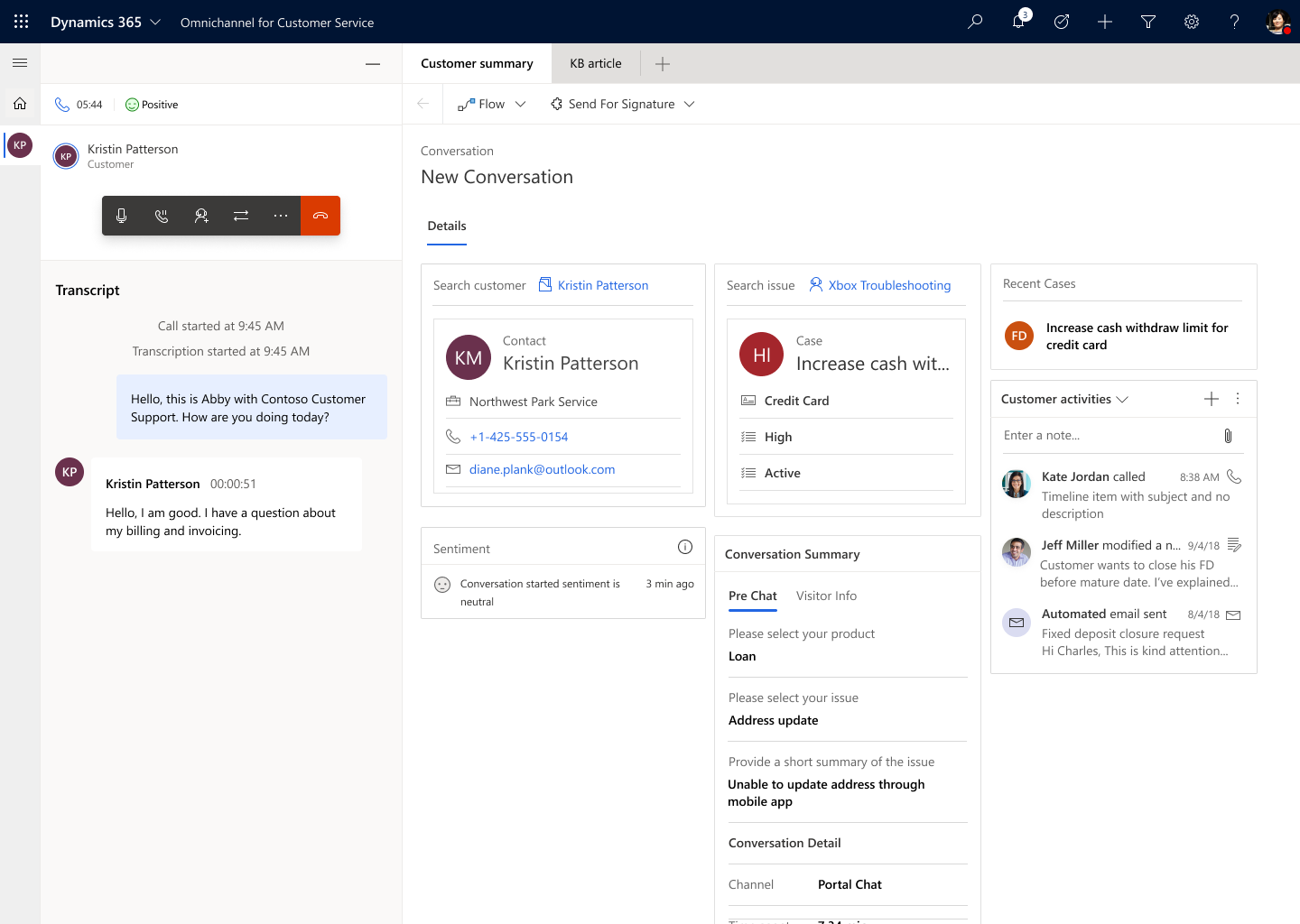Open the advanced find filter icon
This screenshot has width=1300, height=924.
click(1148, 22)
